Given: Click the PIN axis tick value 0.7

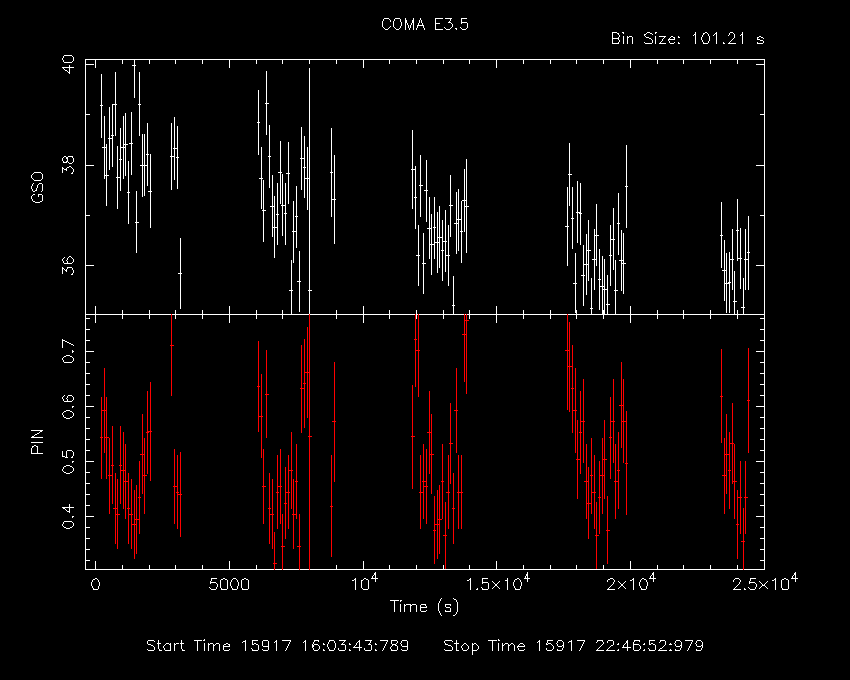Looking at the screenshot, I should click(69, 351).
